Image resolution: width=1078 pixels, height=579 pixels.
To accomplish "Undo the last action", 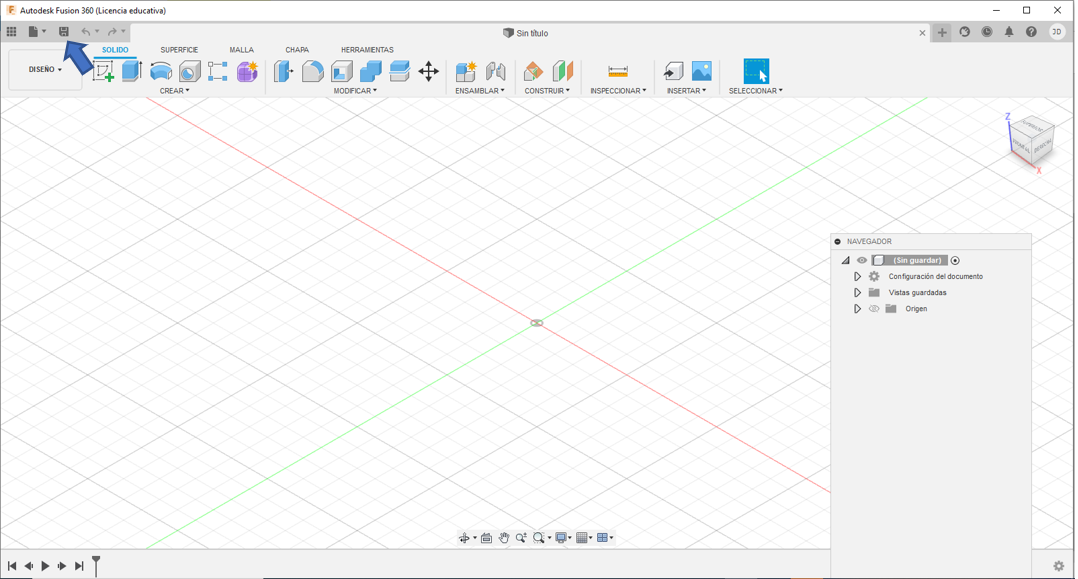I will coord(86,32).
